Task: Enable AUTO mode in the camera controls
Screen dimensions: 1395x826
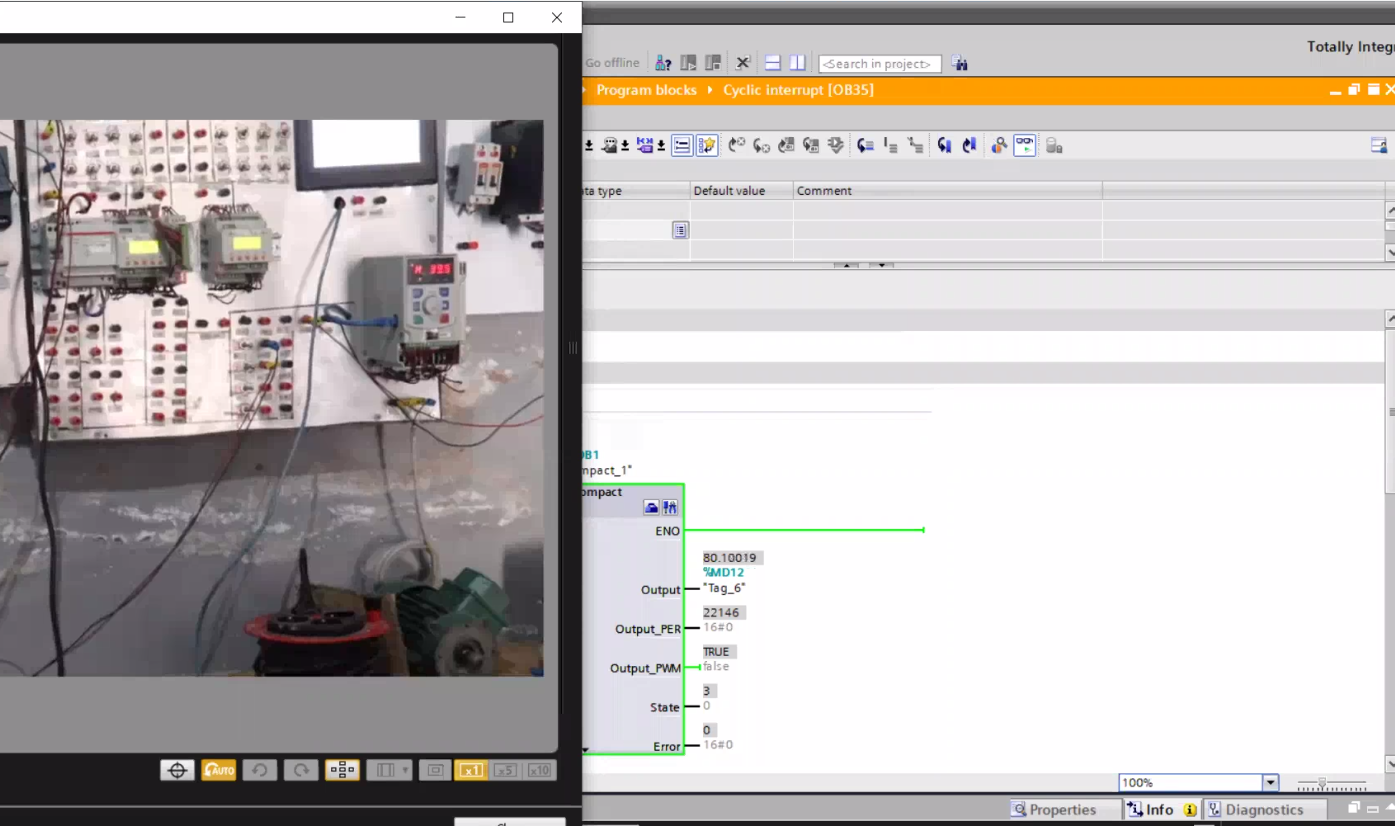Action: tap(219, 770)
